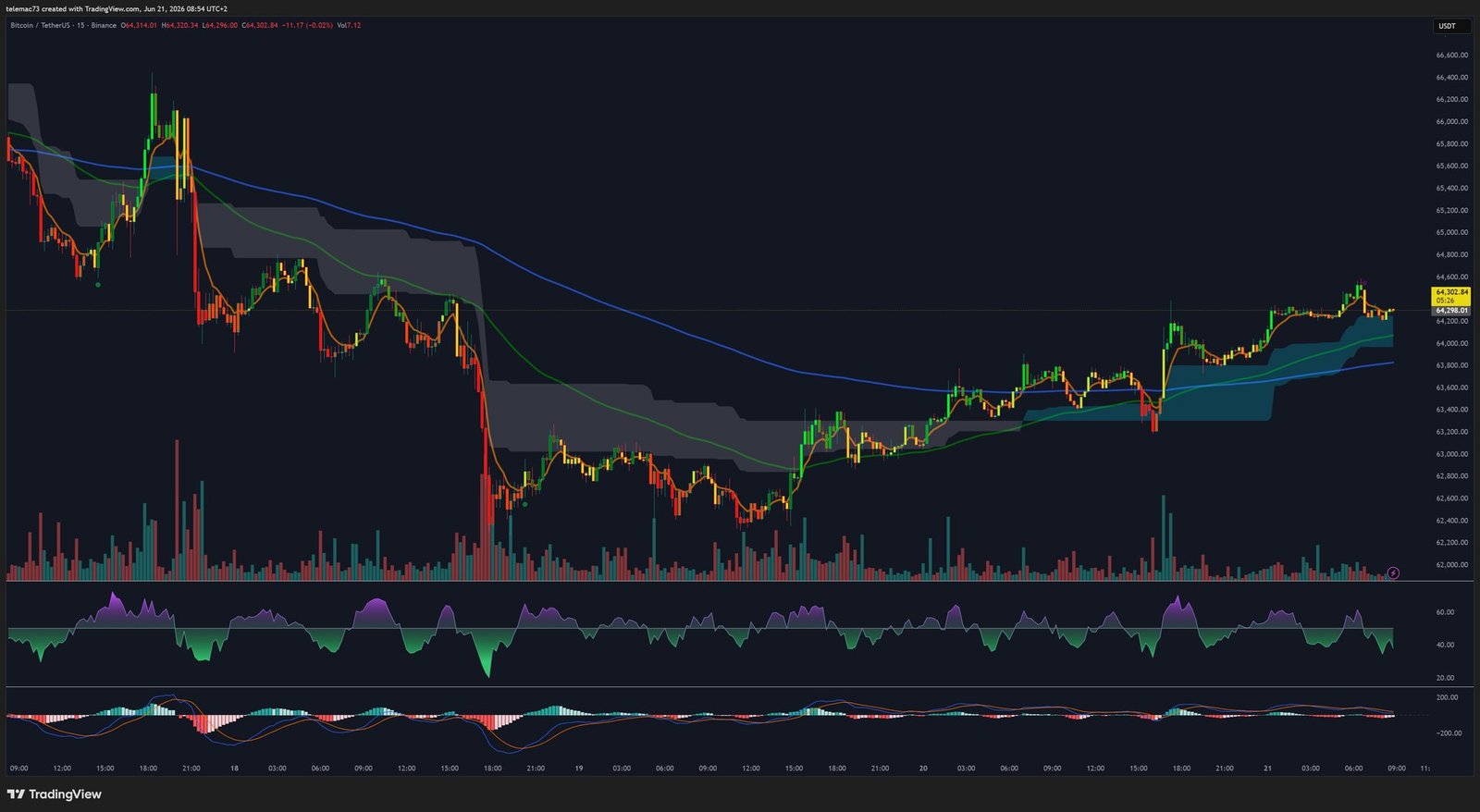This screenshot has width=1480, height=812.
Task: Click the 64,000.00 price axis label
Action: [1451, 344]
